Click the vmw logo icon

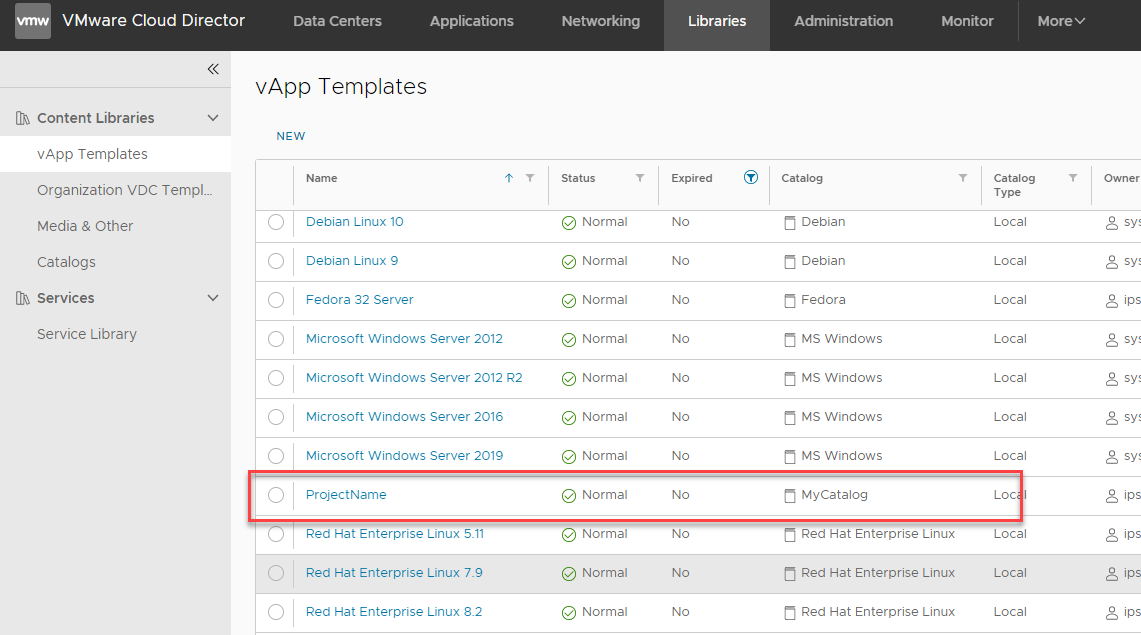[x=33, y=20]
